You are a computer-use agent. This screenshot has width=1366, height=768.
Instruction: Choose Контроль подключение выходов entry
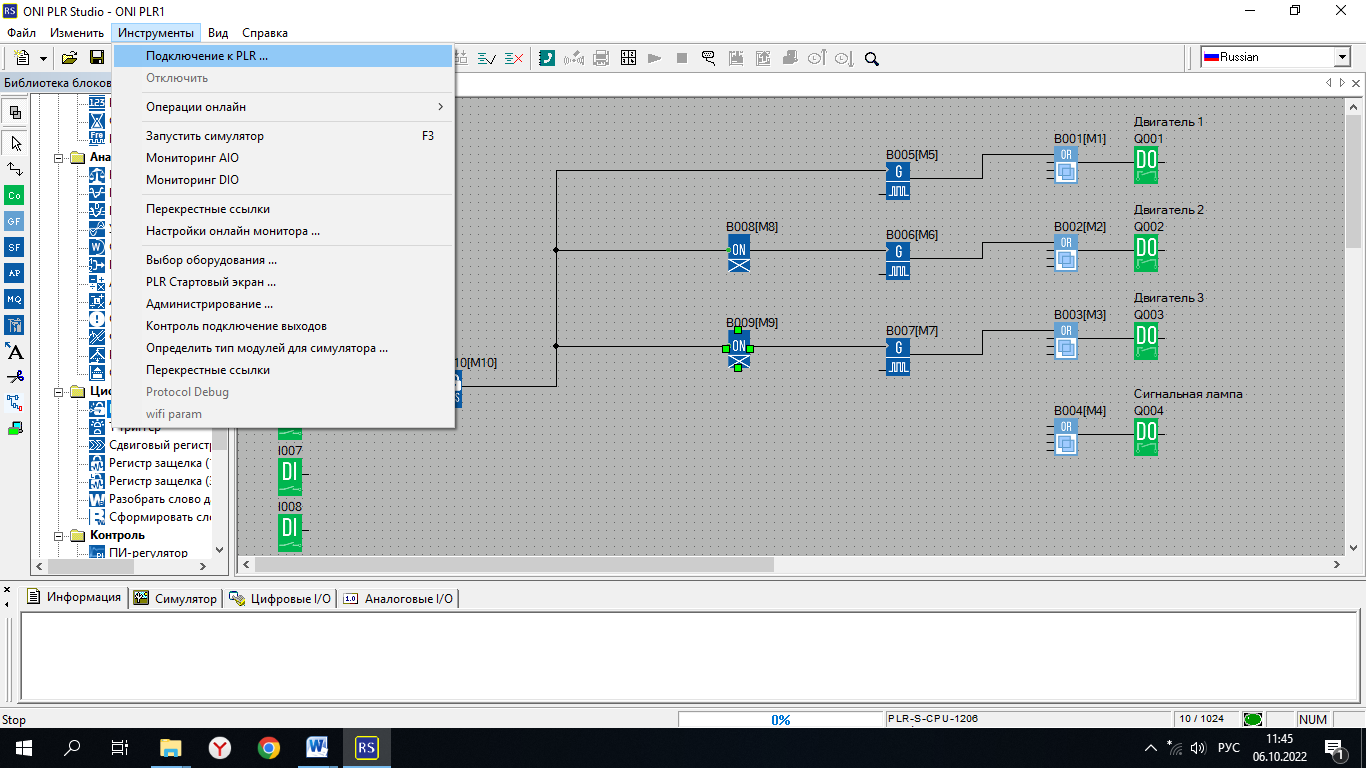click(283, 326)
